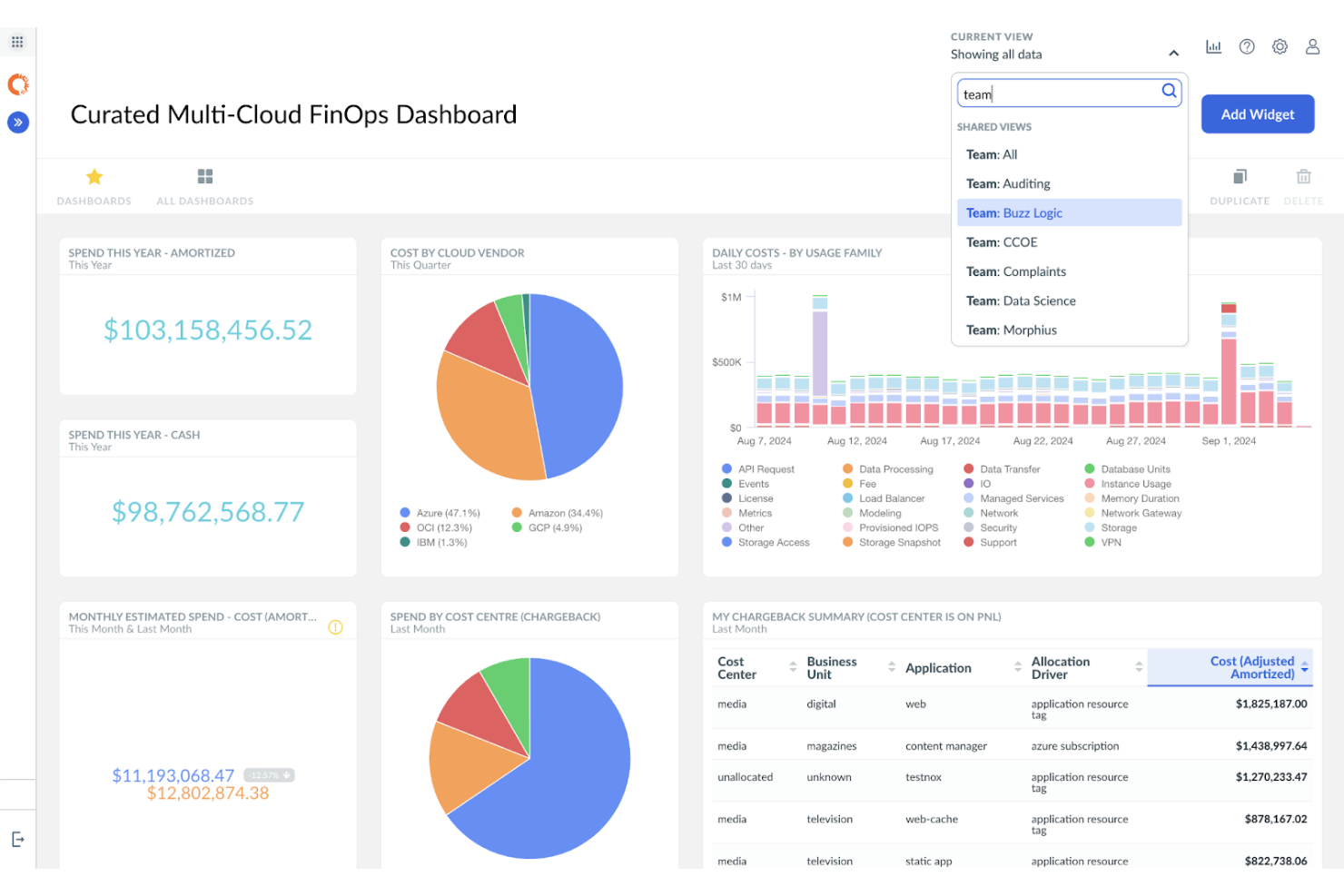Open the bar chart analytics icon

pyautogui.click(x=1213, y=46)
